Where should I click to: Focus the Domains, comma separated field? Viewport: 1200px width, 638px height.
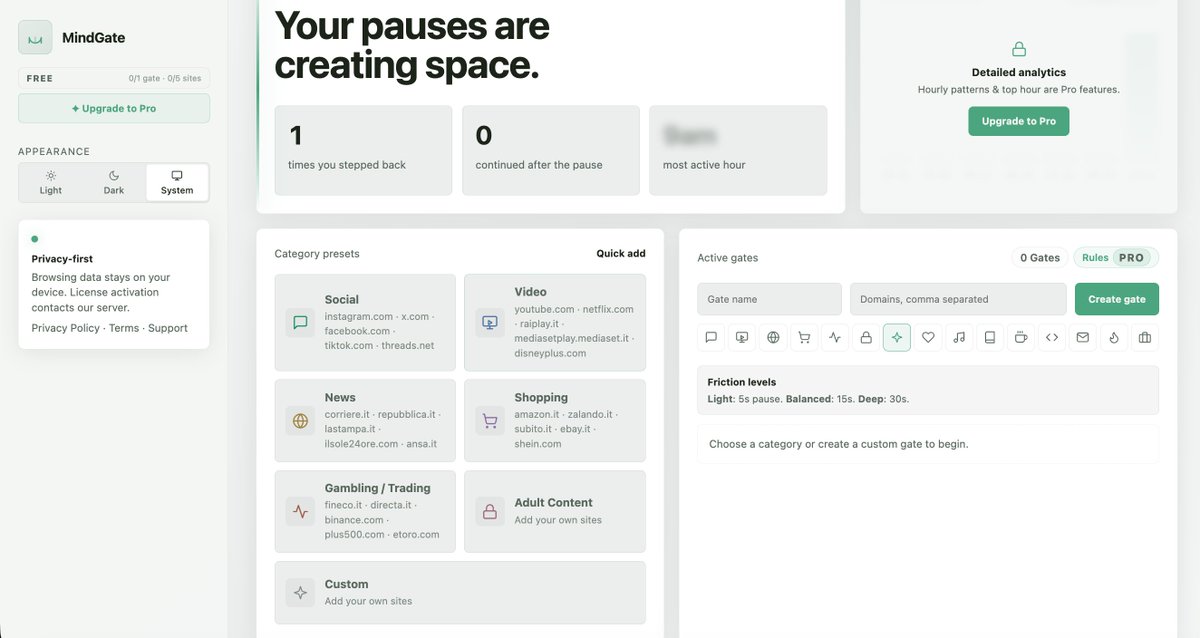pos(958,299)
